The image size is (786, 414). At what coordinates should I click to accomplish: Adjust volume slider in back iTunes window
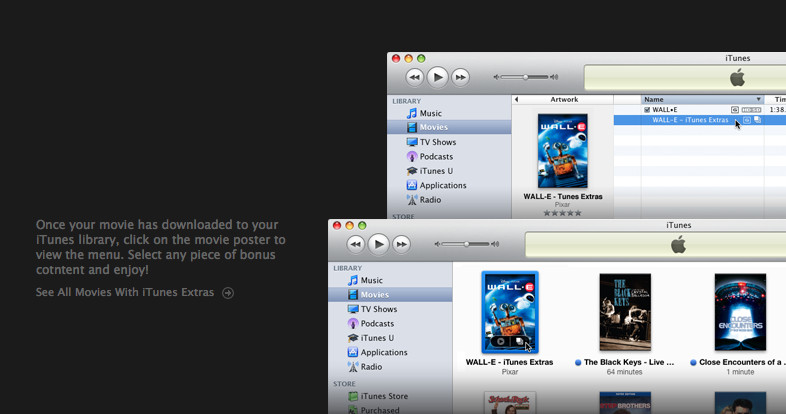tap(525, 77)
